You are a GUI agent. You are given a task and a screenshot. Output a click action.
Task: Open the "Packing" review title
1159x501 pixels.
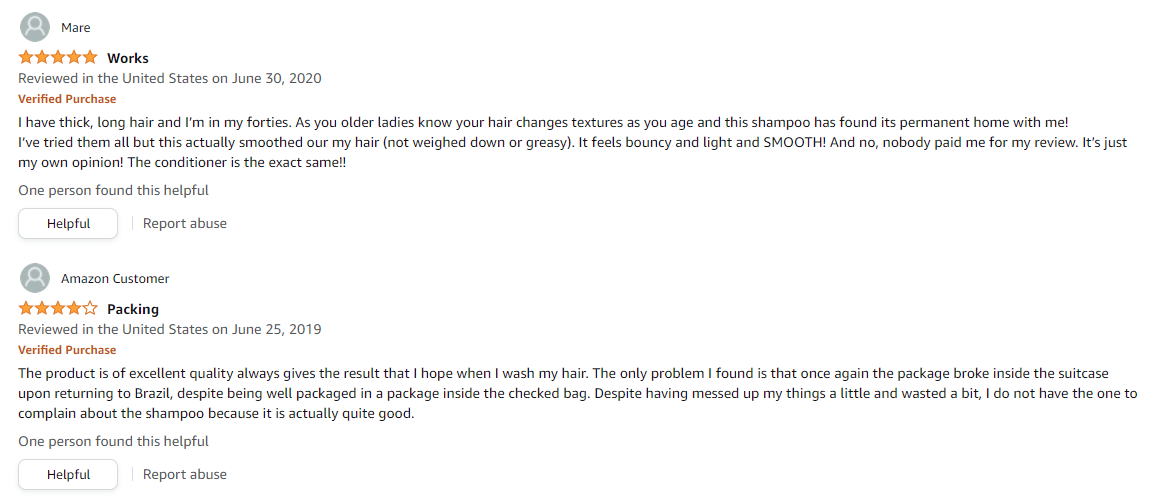[133, 309]
